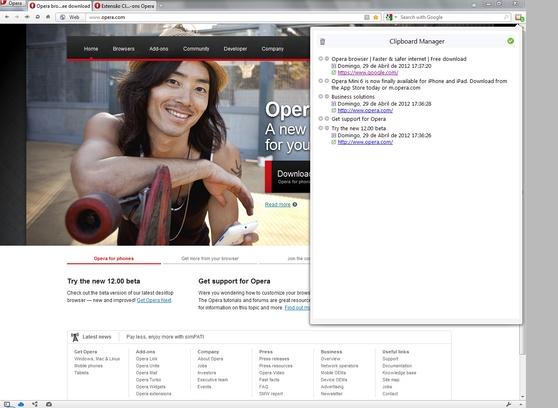Focus the www.opera.com address field
Image resolution: width=558 pixels, height=408 pixels.
coord(224,17)
